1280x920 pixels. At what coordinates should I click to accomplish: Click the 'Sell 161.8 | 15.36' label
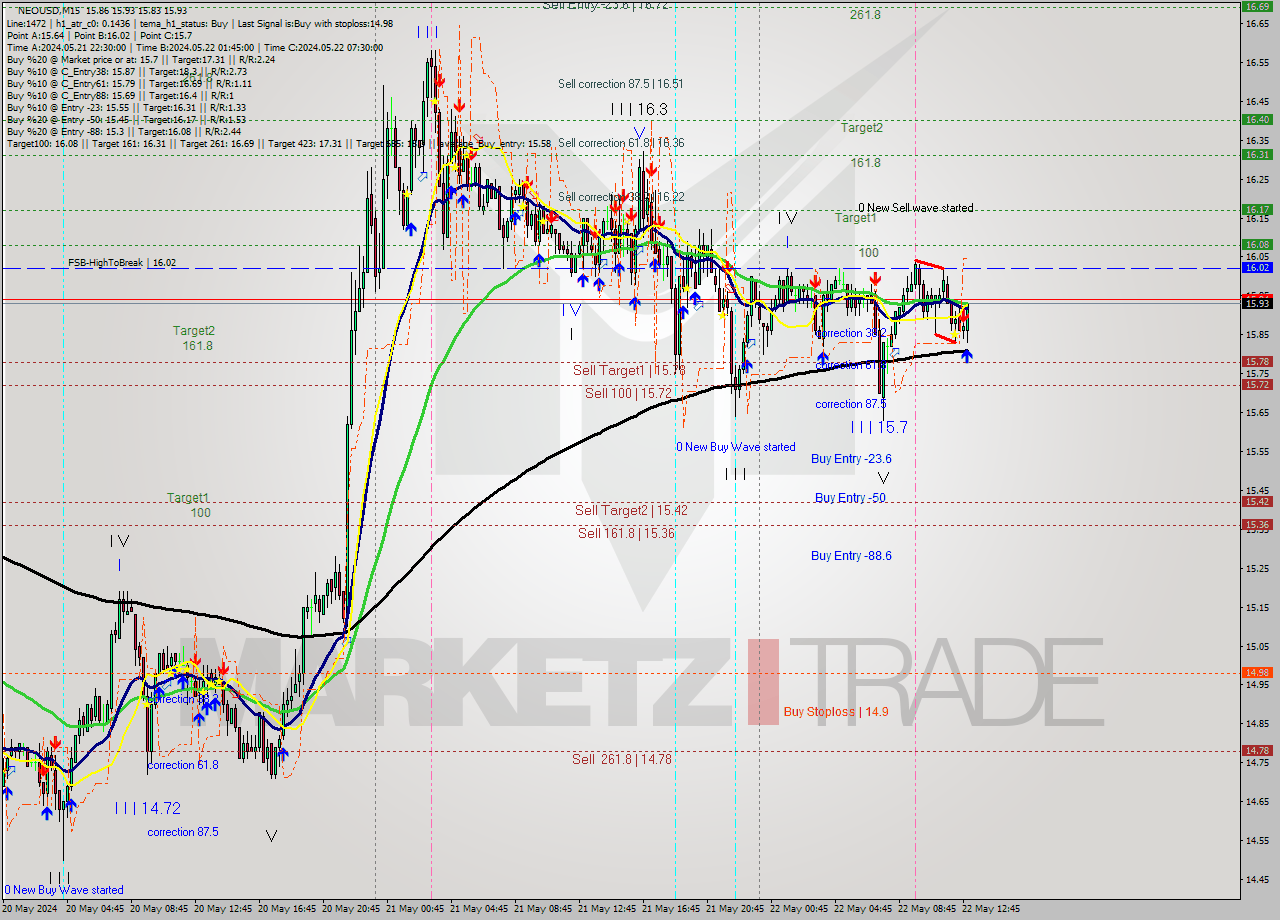point(626,533)
